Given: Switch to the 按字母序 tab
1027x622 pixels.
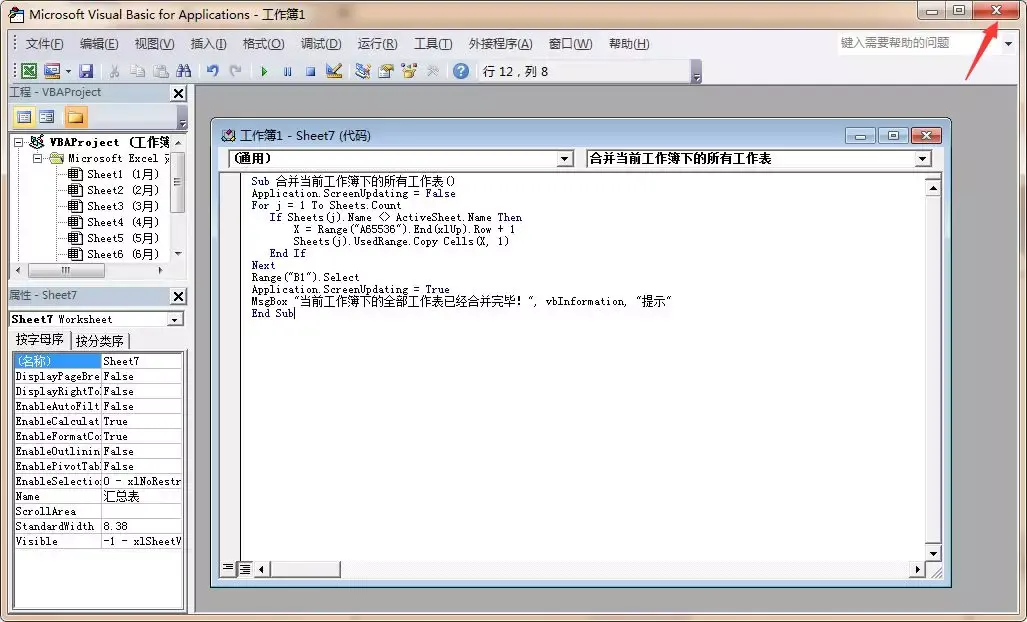Looking at the screenshot, I should (x=39, y=340).
